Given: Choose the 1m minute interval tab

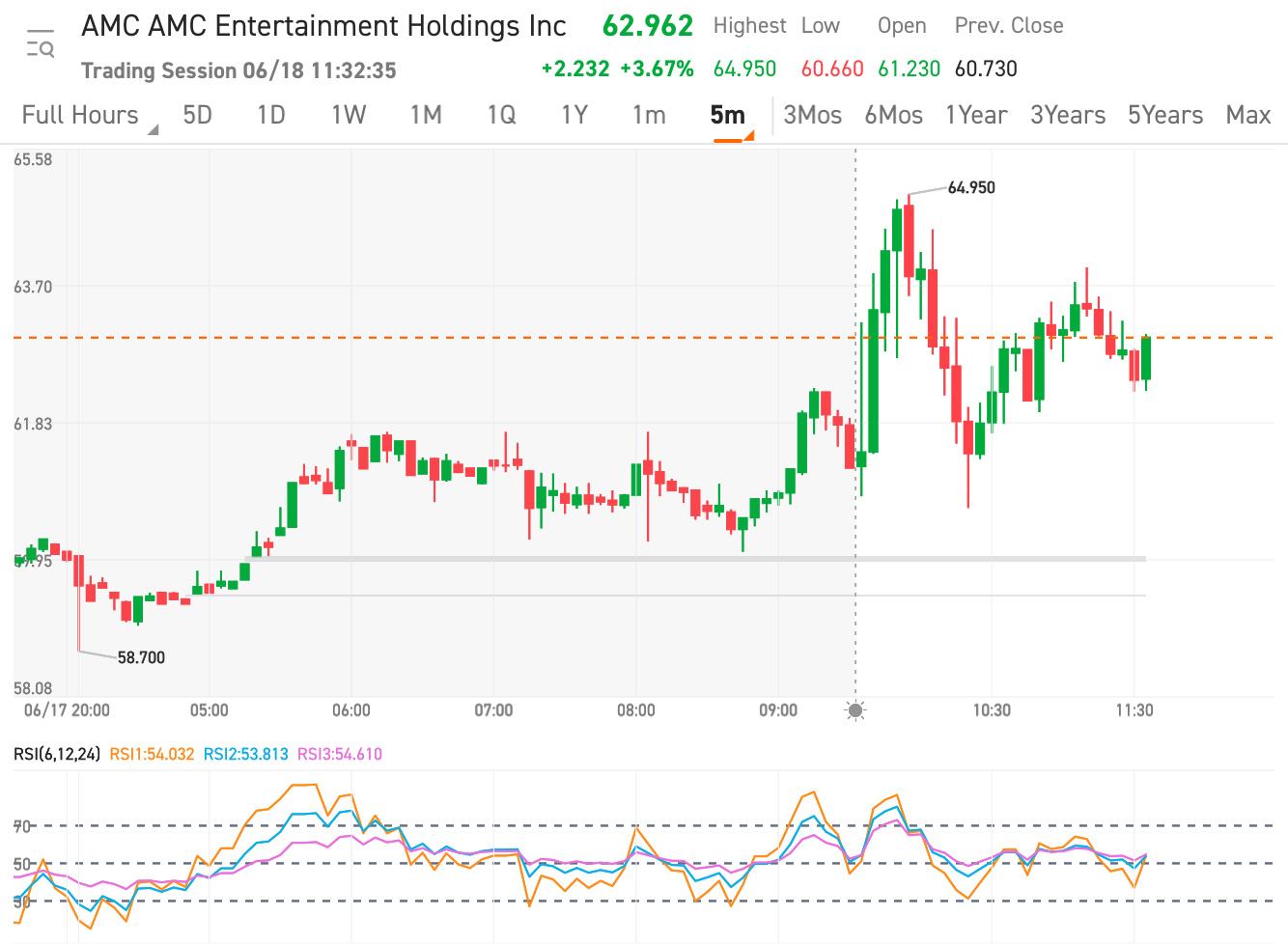Looking at the screenshot, I should click(649, 115).
